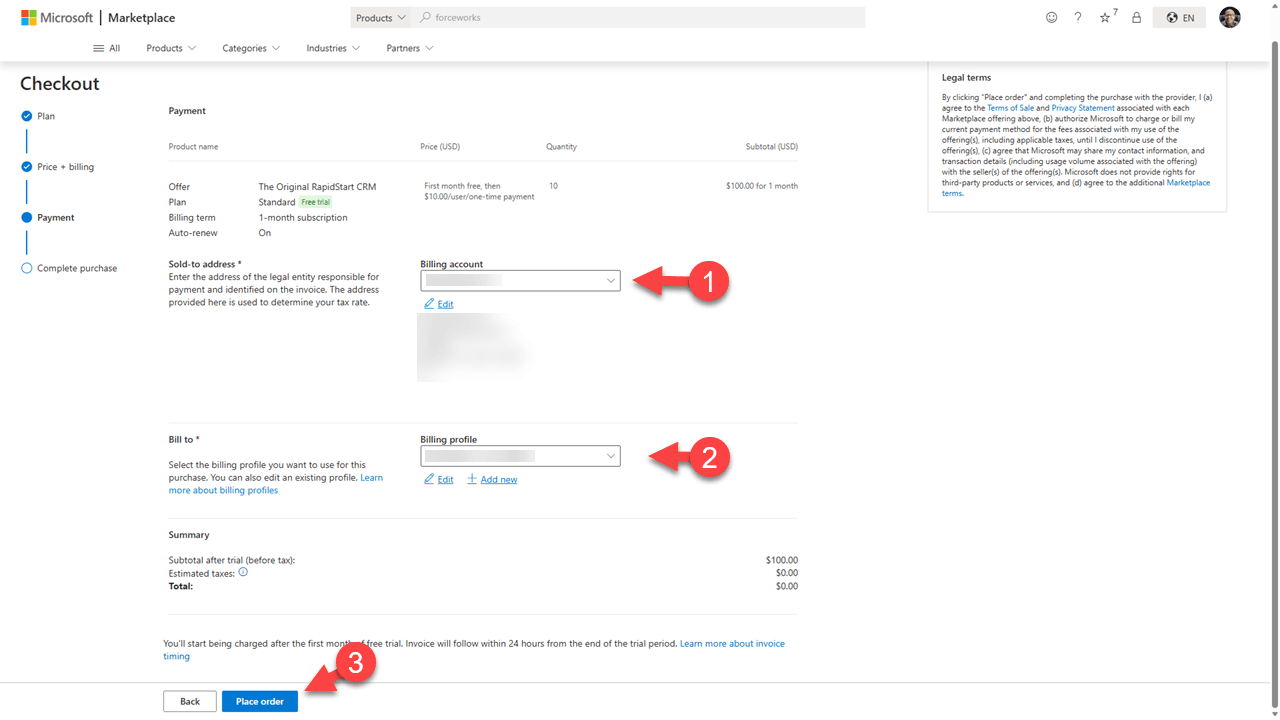Select the Complete purchase step
This screenshot has width=1280, height=720.
[x=76, y=268]
